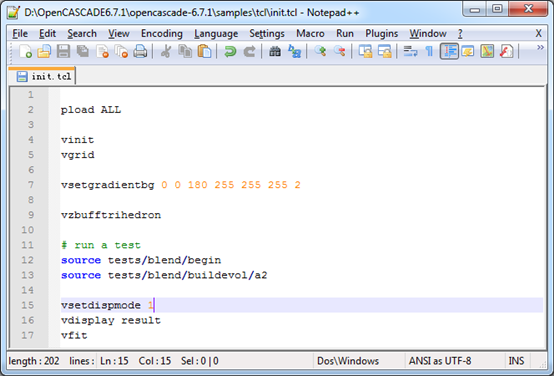
Task: Open the Window menu
Action: (428, 34)
